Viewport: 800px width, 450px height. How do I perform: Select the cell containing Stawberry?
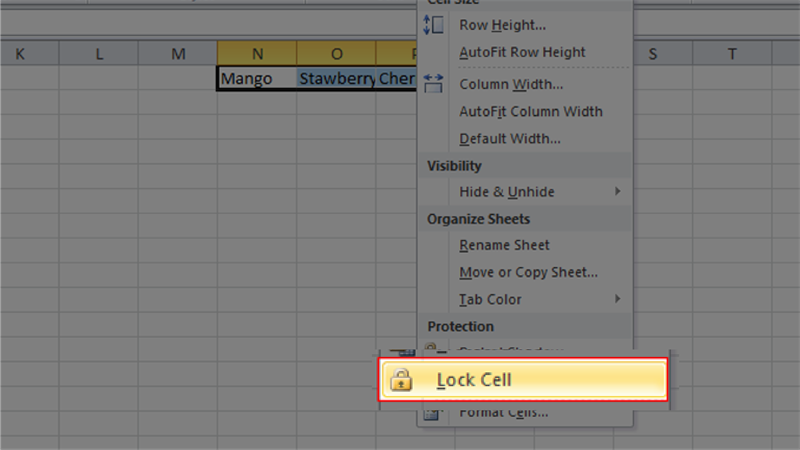[336, 79]
